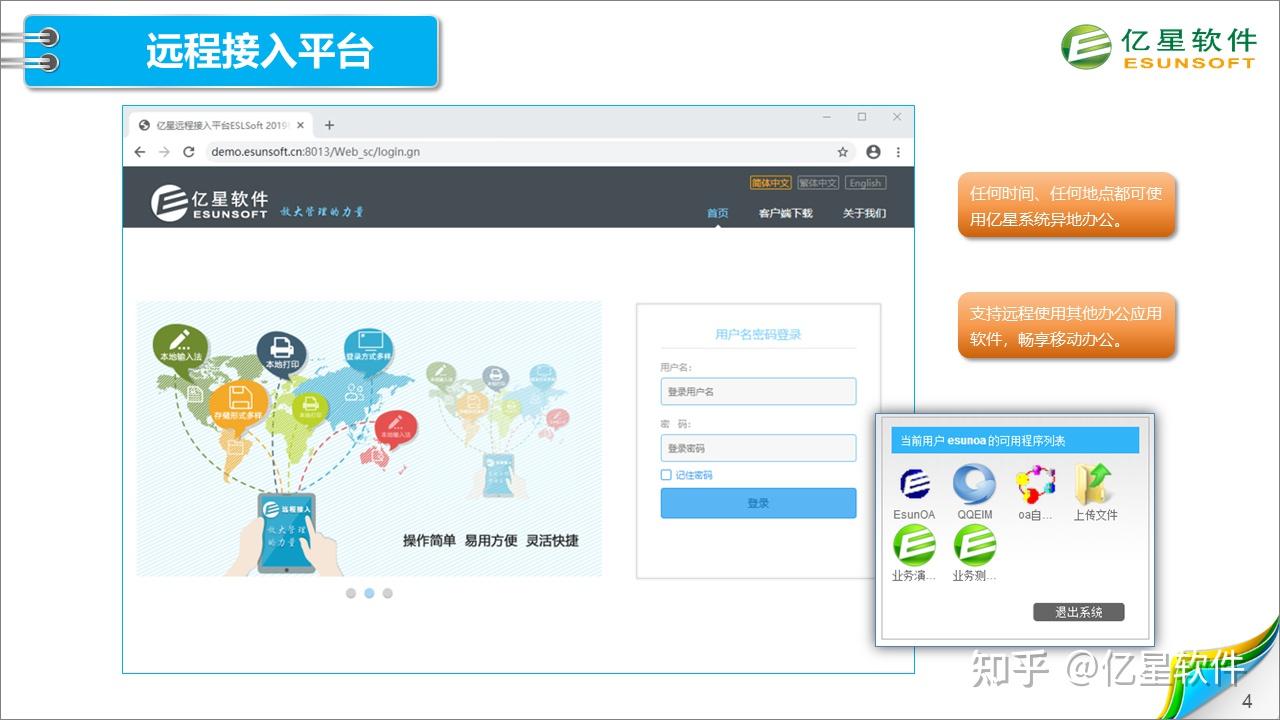Image resolution: width=1280 pixels, height=720 pixels.
Task: Enable the 记住密码 remember password checkbox
Action: (665, 474)
